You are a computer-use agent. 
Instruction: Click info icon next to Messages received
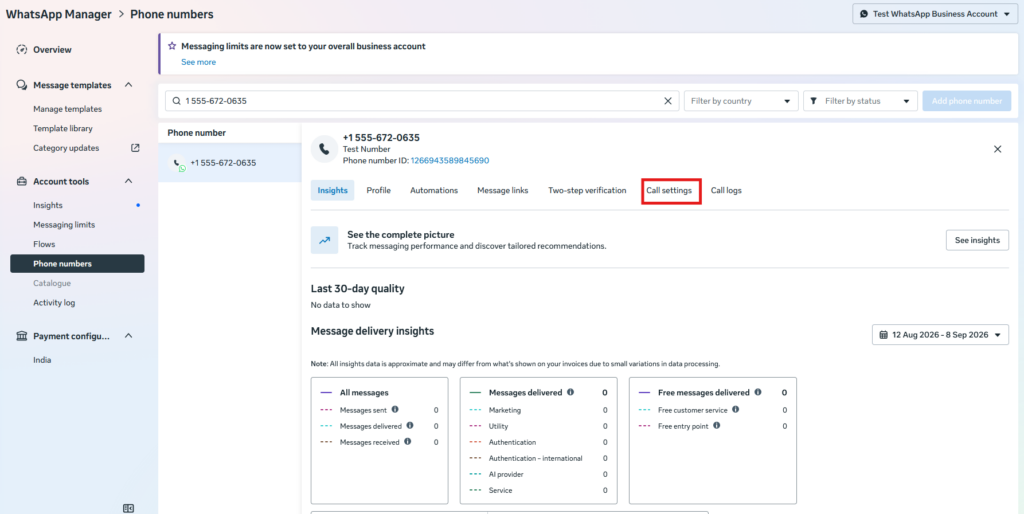(408, 442)
